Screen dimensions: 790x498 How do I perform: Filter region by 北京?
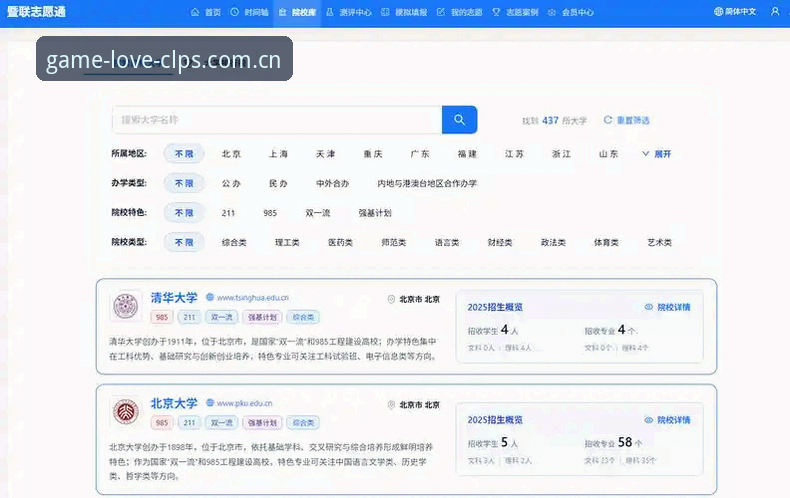pos(231,154)
